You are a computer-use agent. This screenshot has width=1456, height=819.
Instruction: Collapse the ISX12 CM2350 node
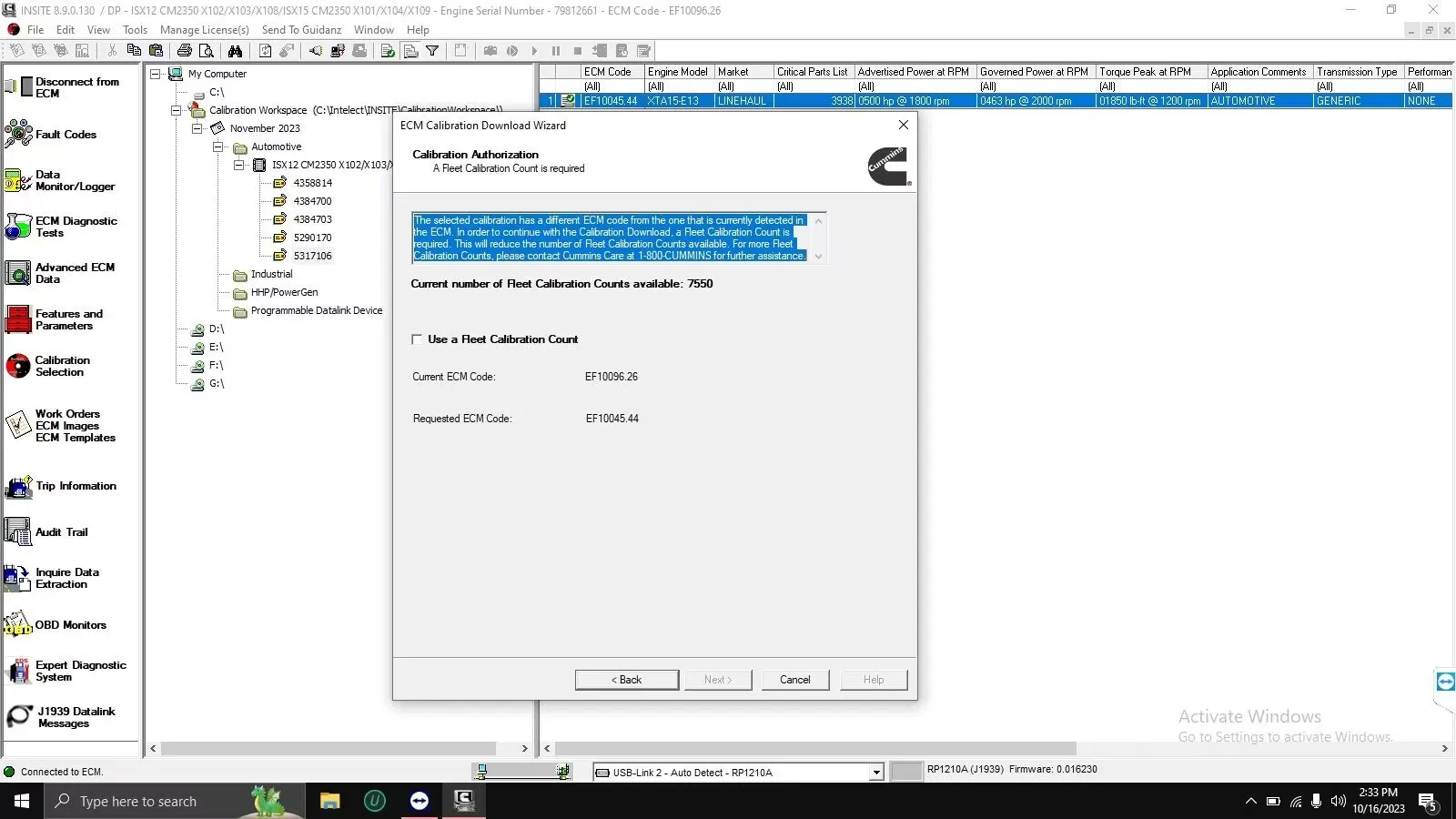point(239,165)
